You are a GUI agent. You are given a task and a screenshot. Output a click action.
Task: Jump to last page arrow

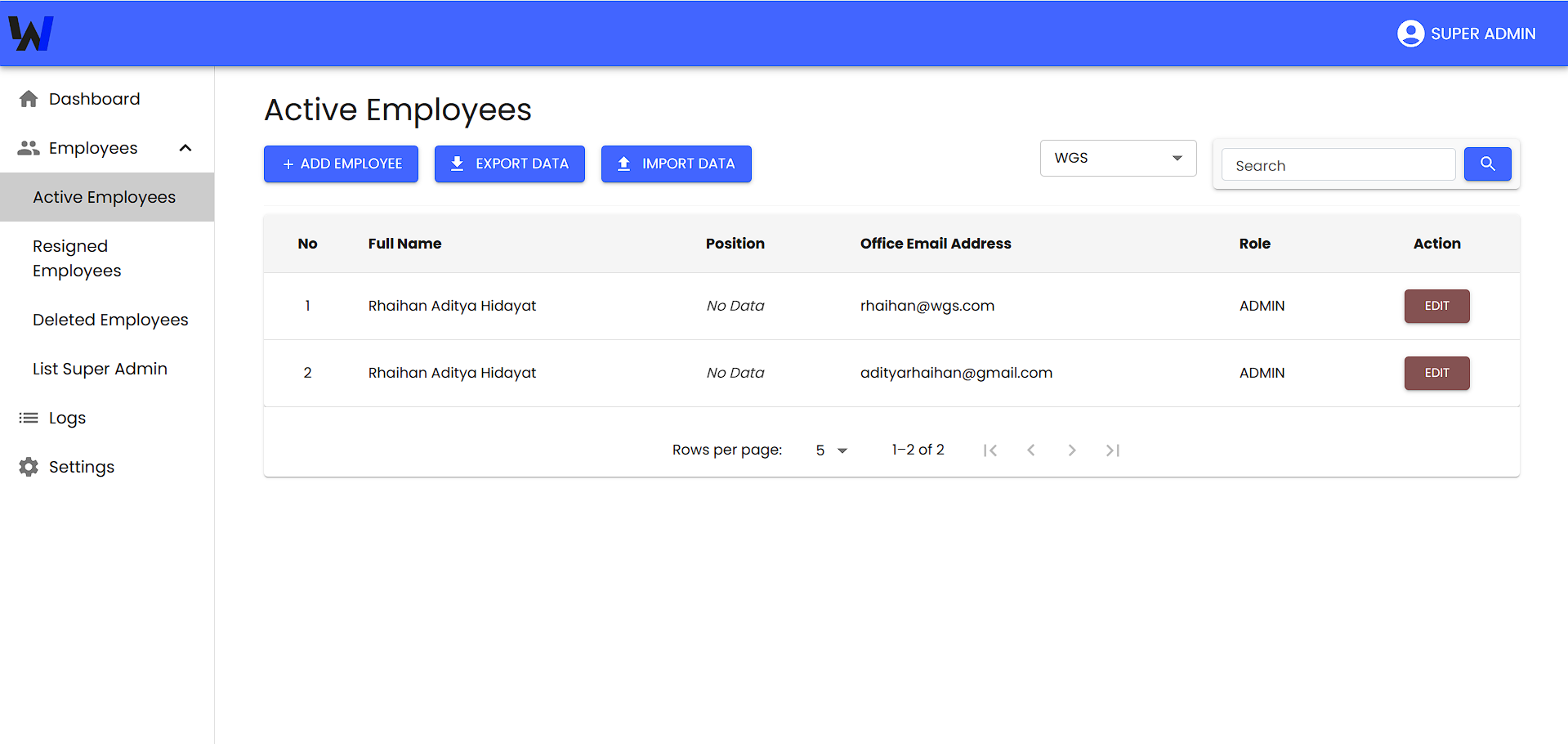(x=1112, y=450)
